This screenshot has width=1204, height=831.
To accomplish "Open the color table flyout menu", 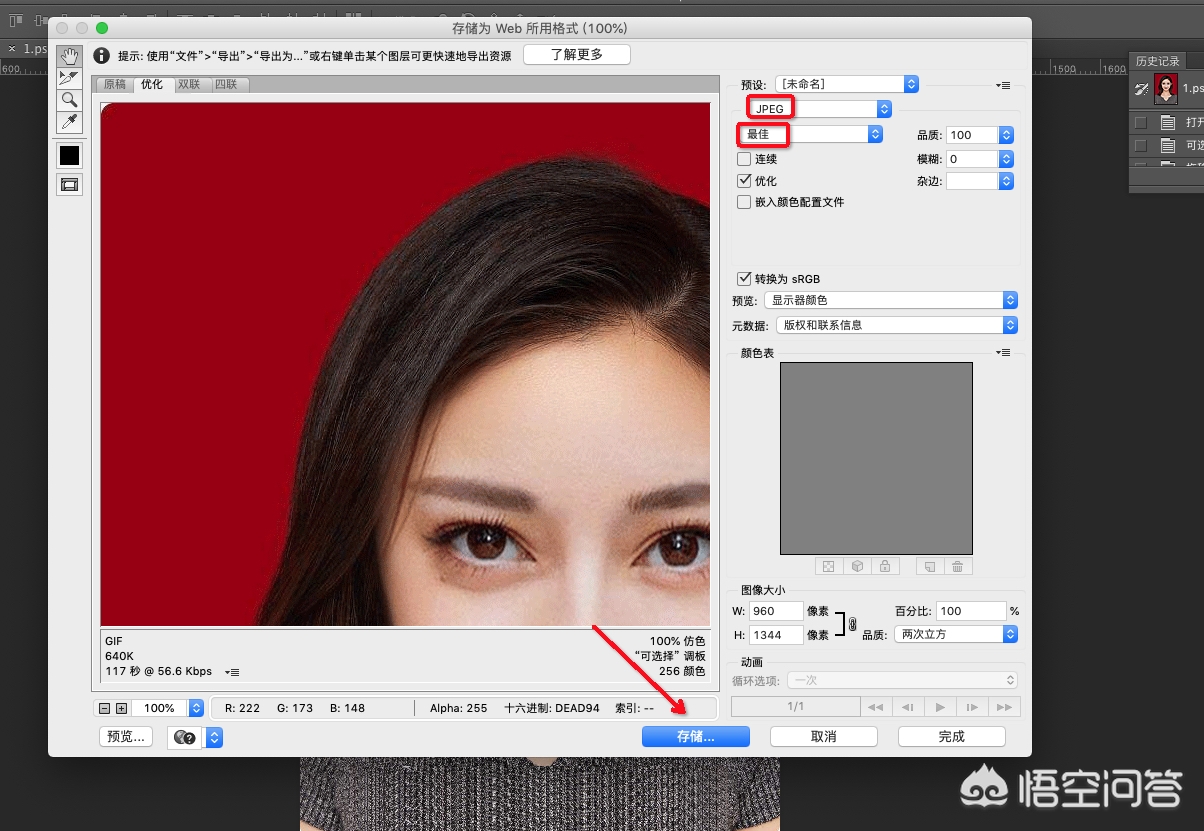I will [x=1004, y=352].
